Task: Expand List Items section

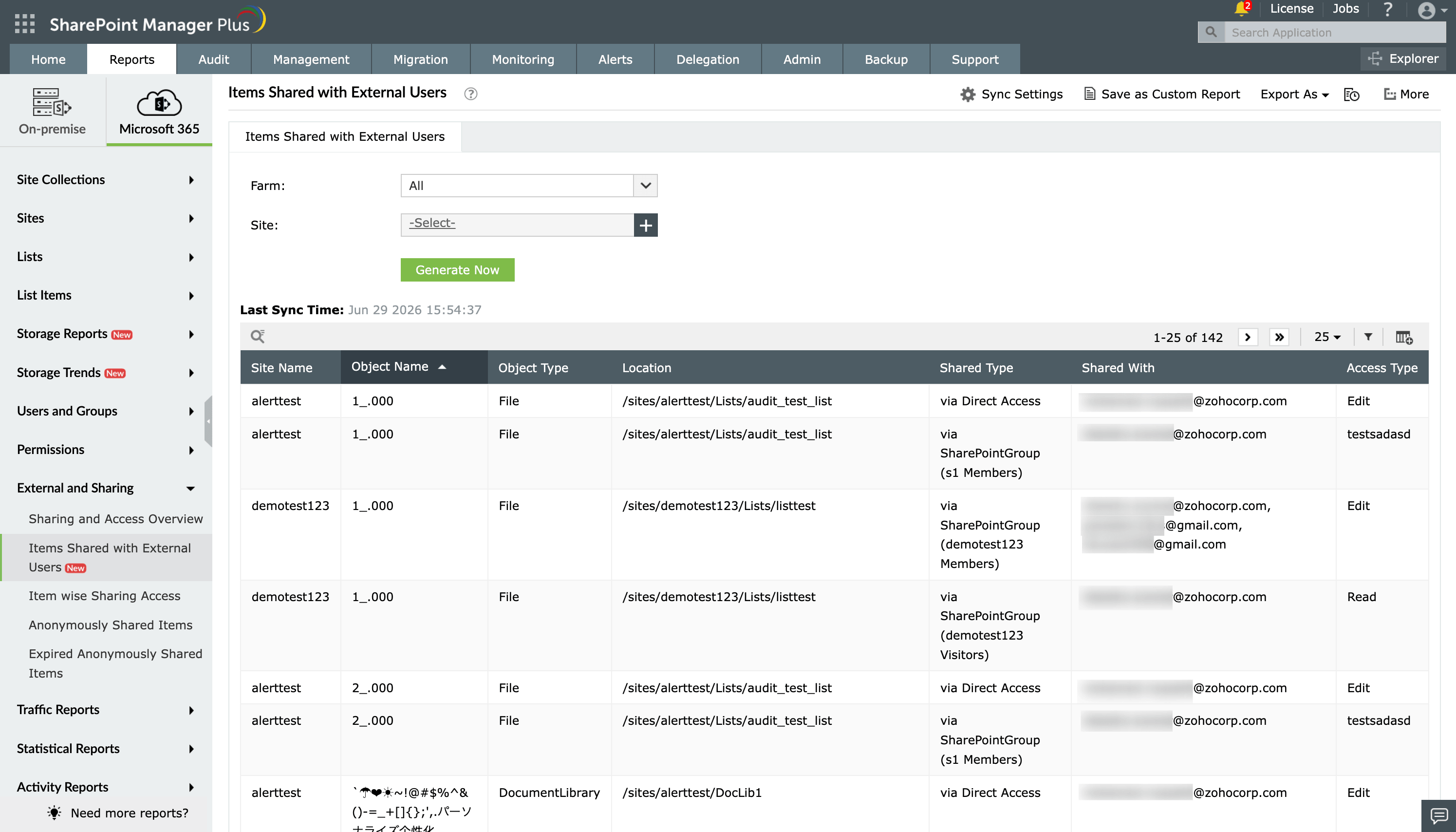Action: click(106, 295)
